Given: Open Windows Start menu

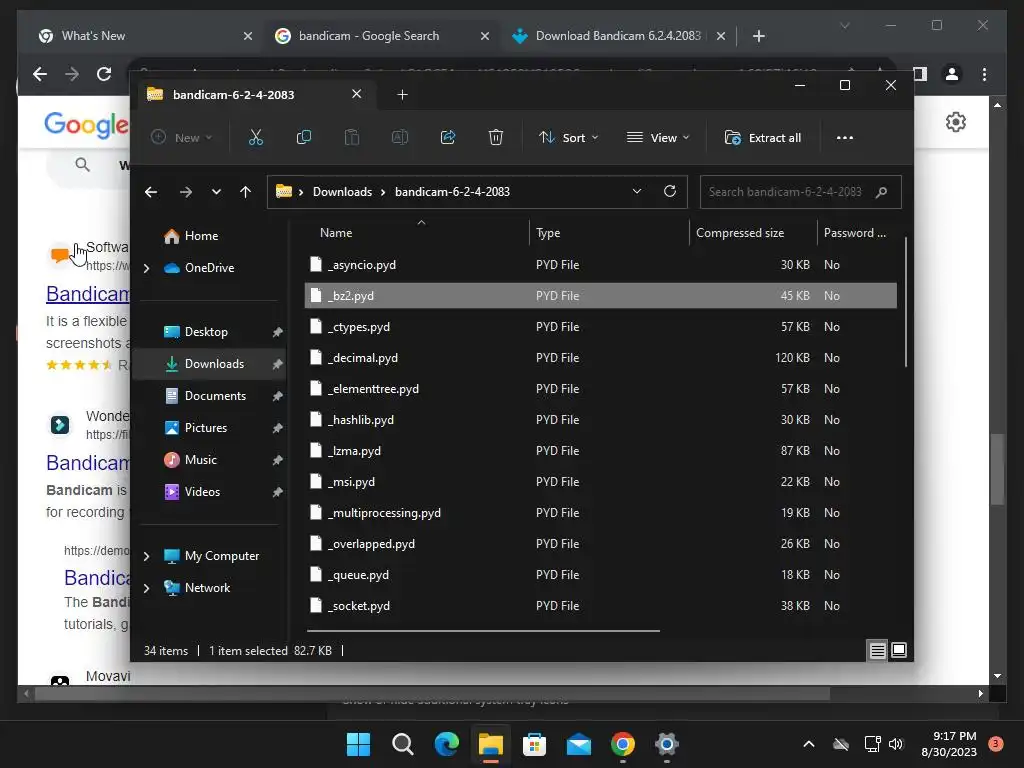Looking at the screenshot, I should coord(358,744).
